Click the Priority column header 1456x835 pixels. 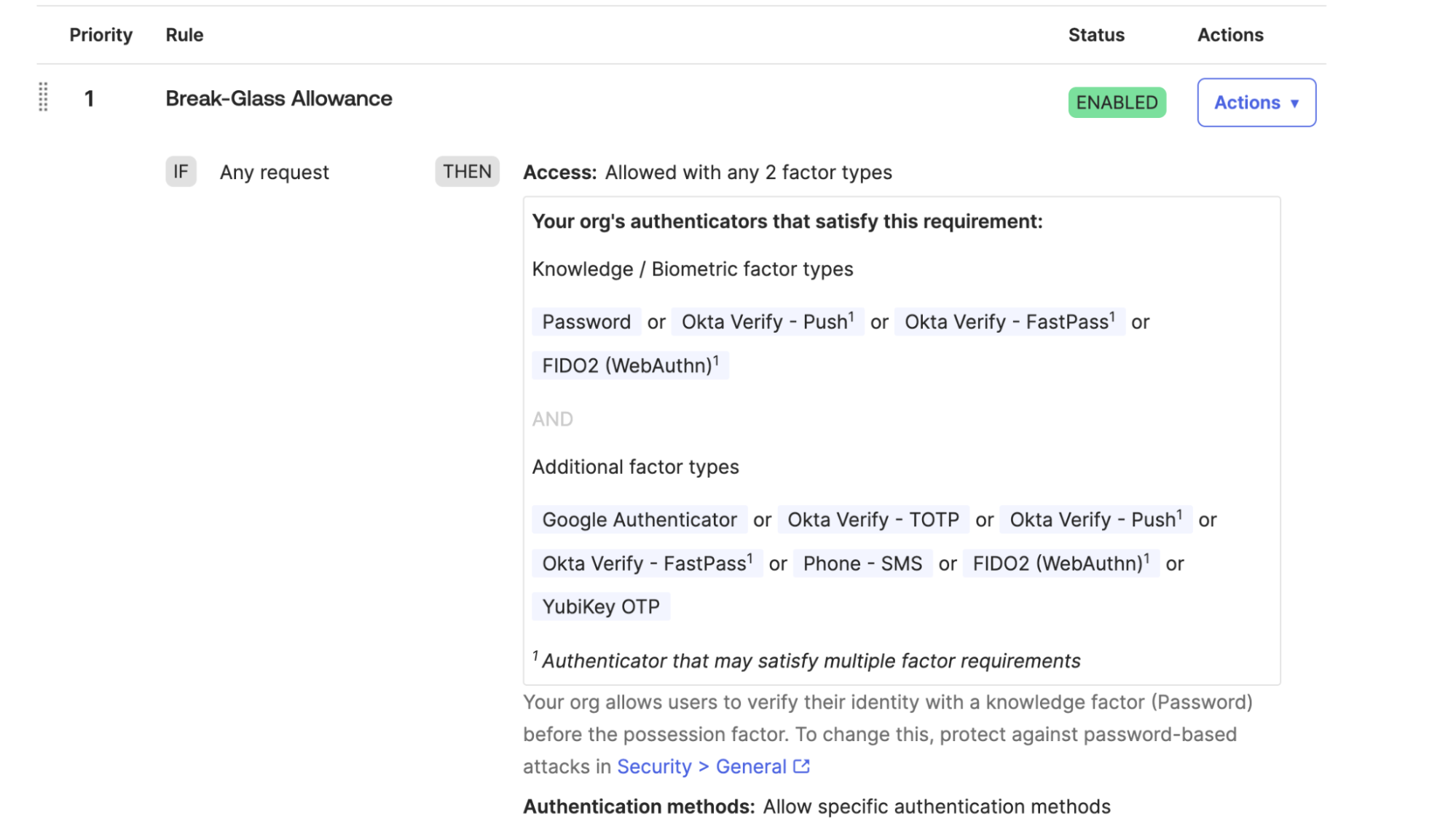101,35
